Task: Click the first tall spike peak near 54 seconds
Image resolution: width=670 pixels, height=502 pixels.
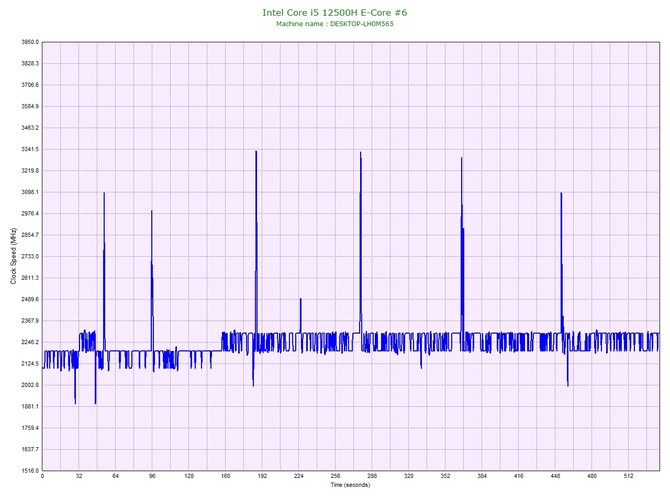Action: click(x=103, y=193)
